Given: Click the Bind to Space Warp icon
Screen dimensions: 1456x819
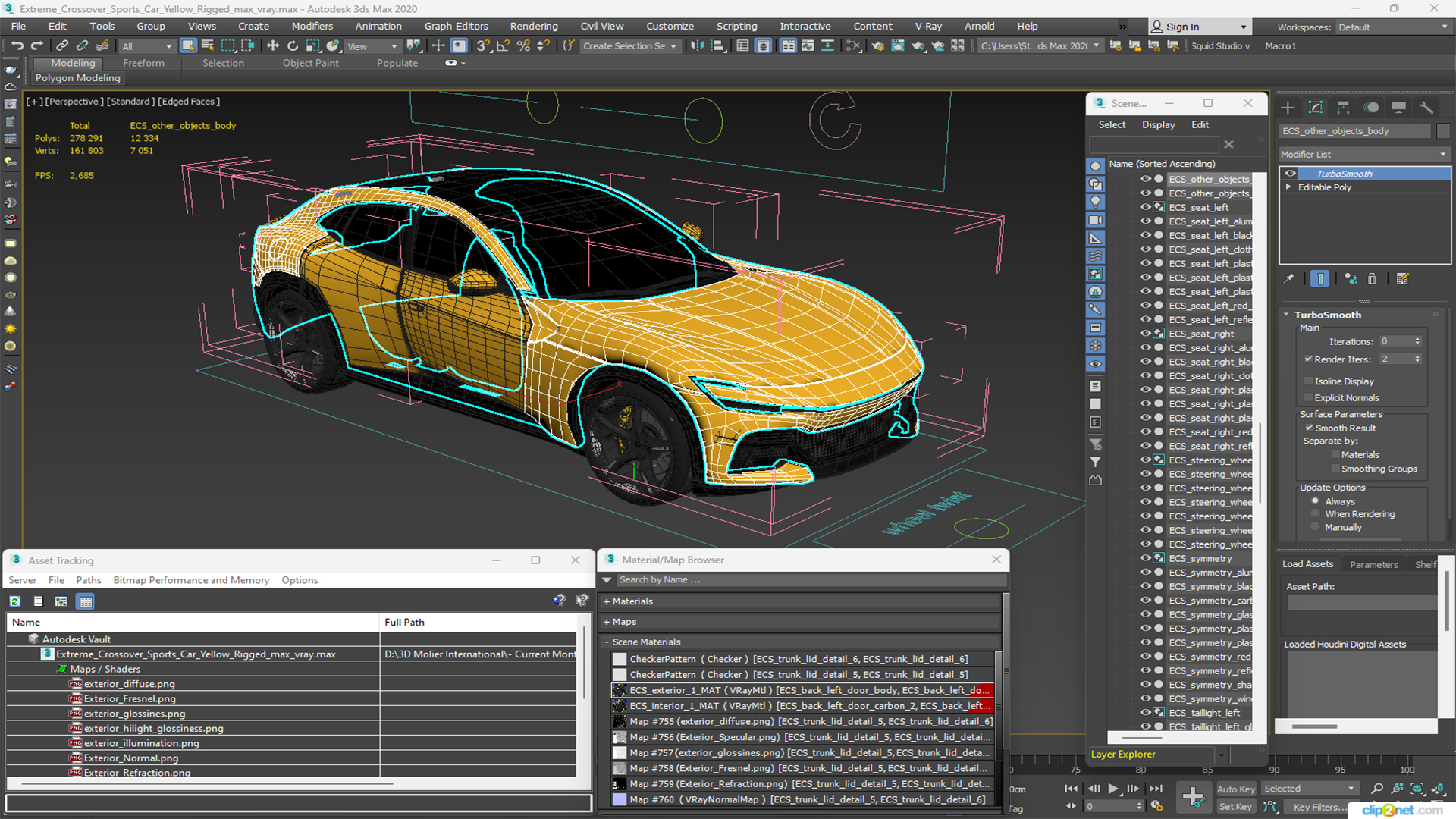Looking at the screenshot, I should pyautogui.click(x=102, y=46).
